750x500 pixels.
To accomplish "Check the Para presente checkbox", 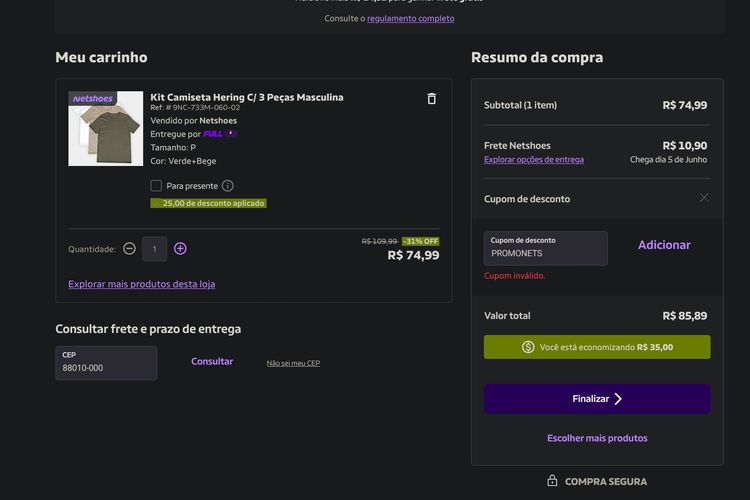I will click(x=156, y=186).
